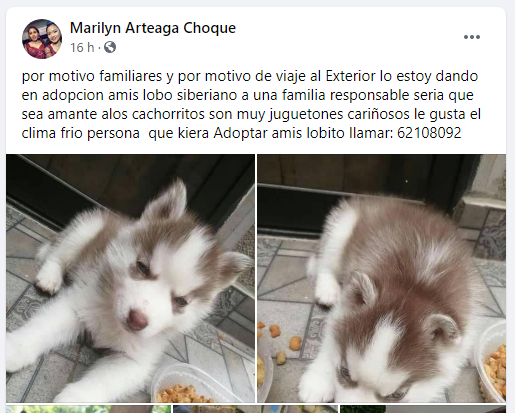This screenshot has width=515, height=413.
Task: Open the post via the 16 h timestamp
Action: 82,47
